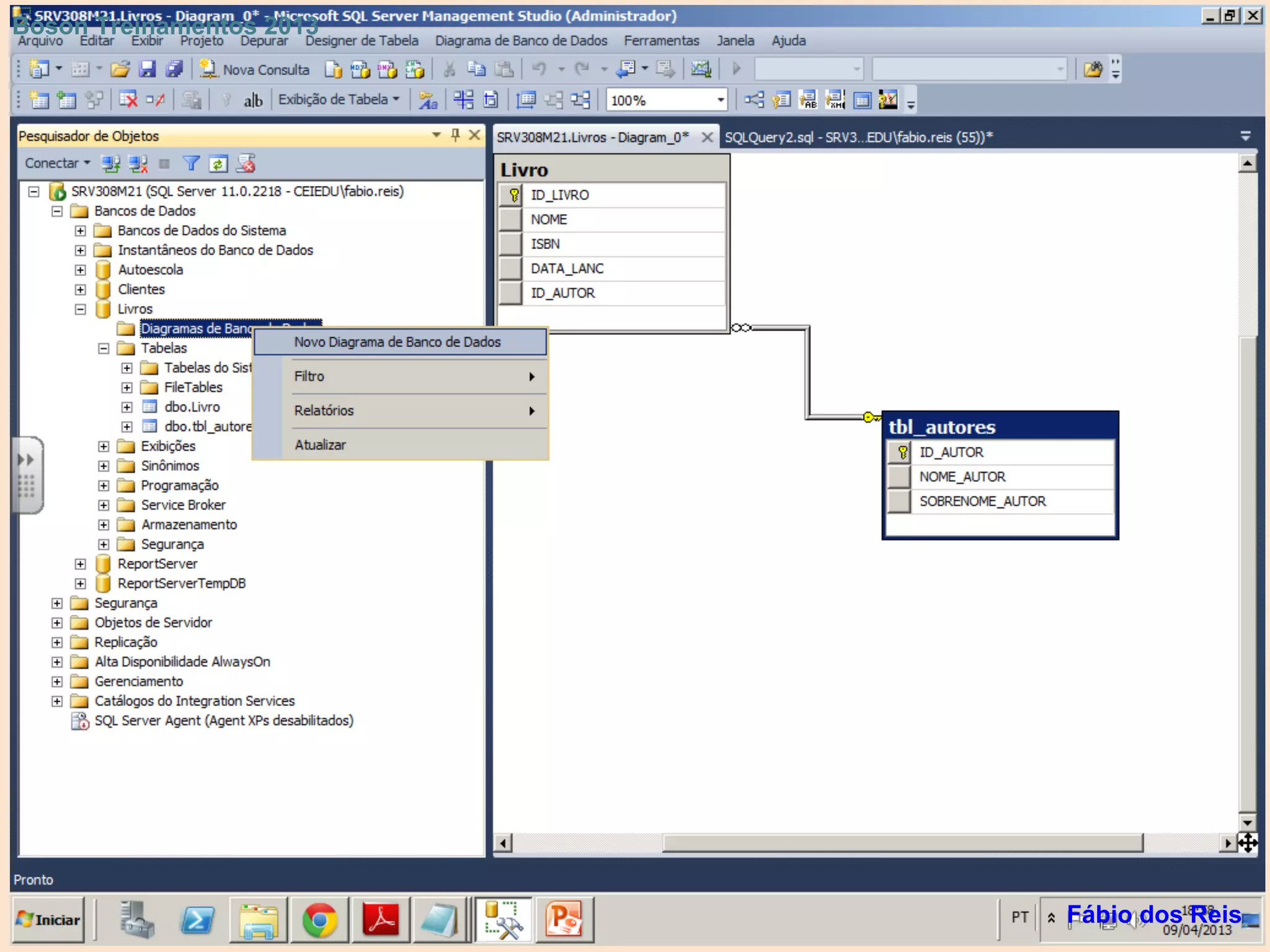Click the Nova Consulta button
Image resolution: width=1270 pixels, height=952 pixels.
255,69
